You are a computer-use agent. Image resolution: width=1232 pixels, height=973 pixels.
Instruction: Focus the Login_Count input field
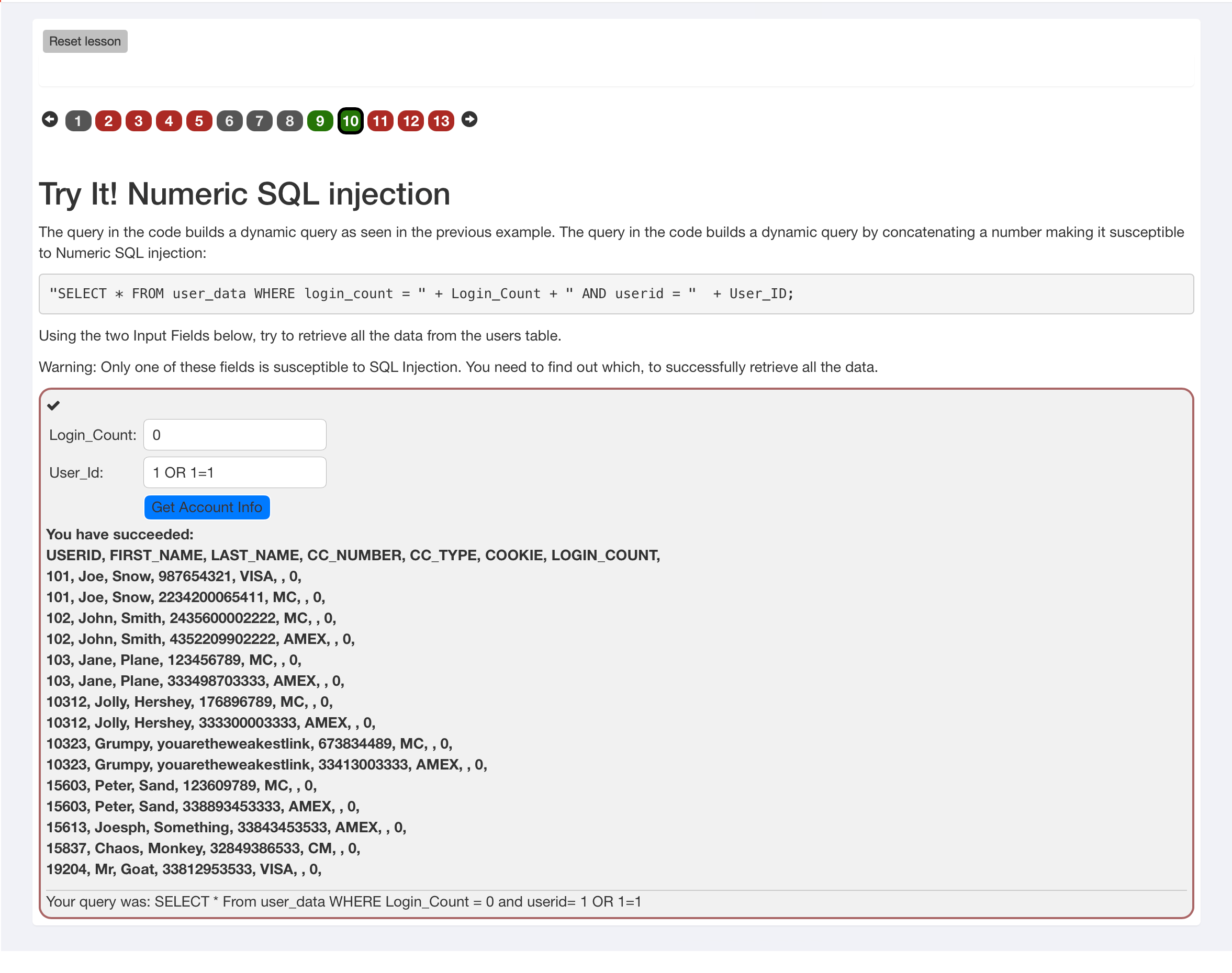[x=235, y=435]
